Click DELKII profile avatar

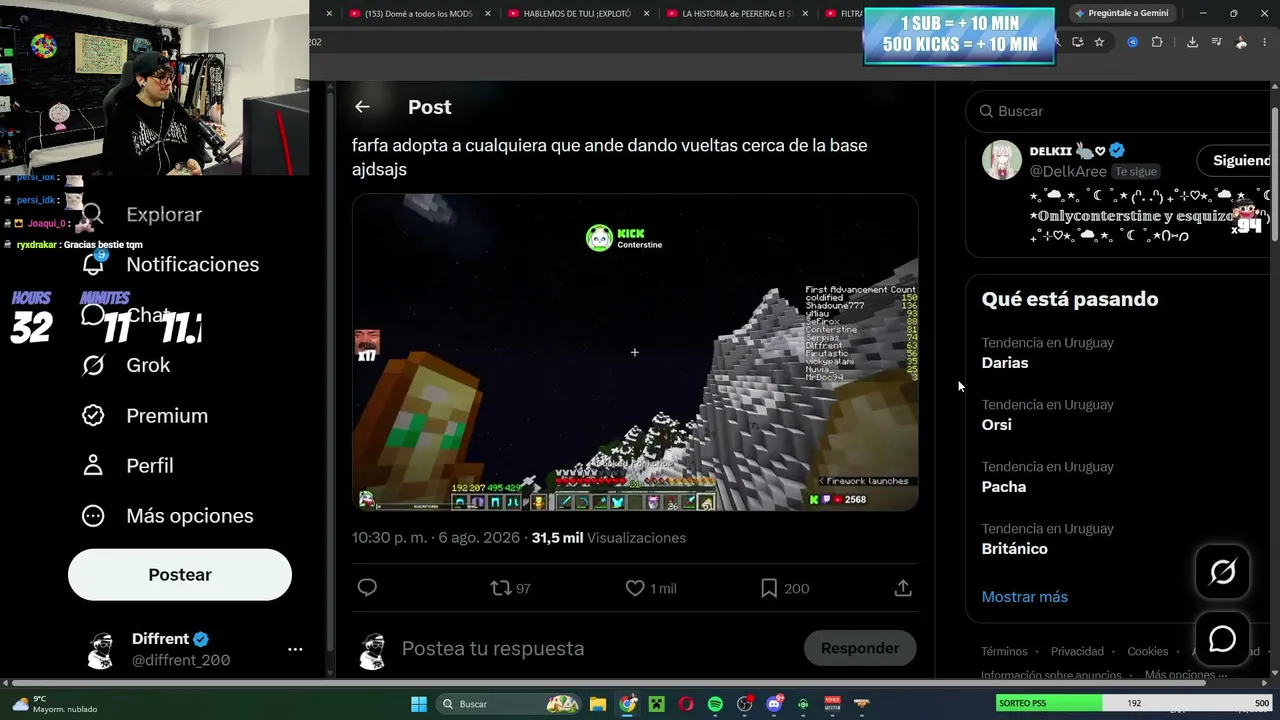point(1001,160)
